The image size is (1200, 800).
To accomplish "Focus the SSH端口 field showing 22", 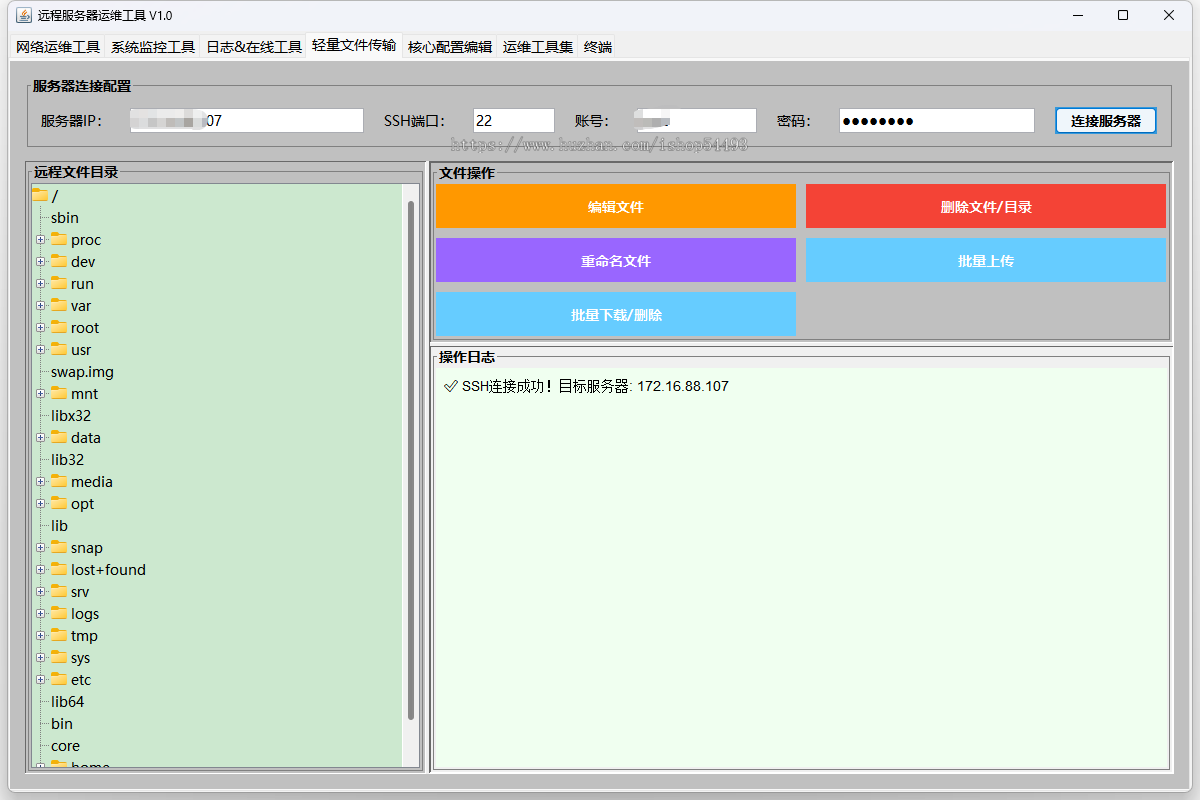I will 514,120.
